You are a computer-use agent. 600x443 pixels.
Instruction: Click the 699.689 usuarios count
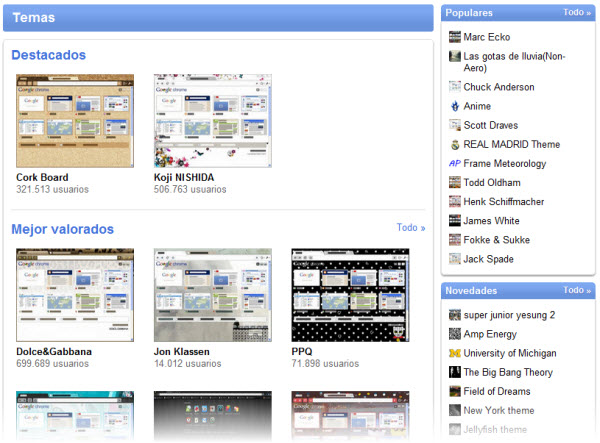pyautogui.click(x=52, y=363)
